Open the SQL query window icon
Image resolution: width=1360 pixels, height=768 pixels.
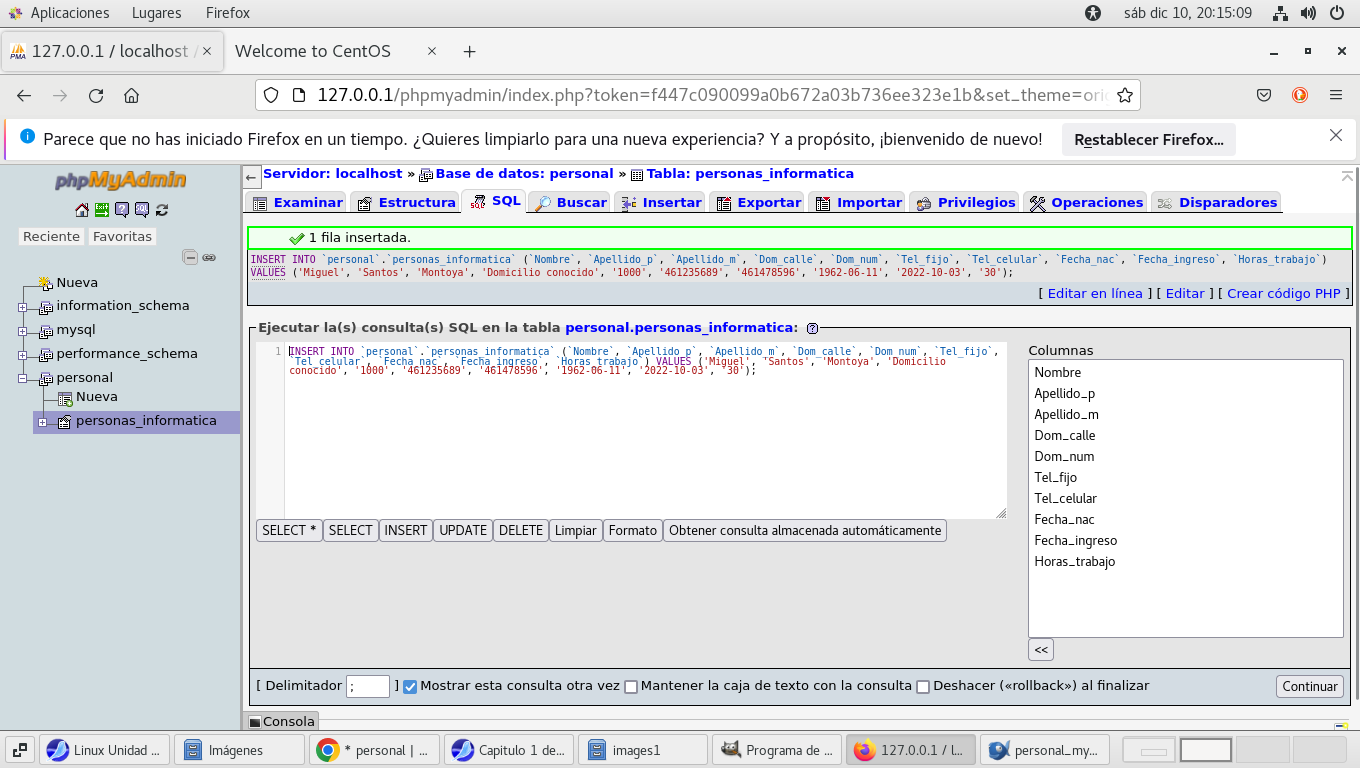(142, 210)
